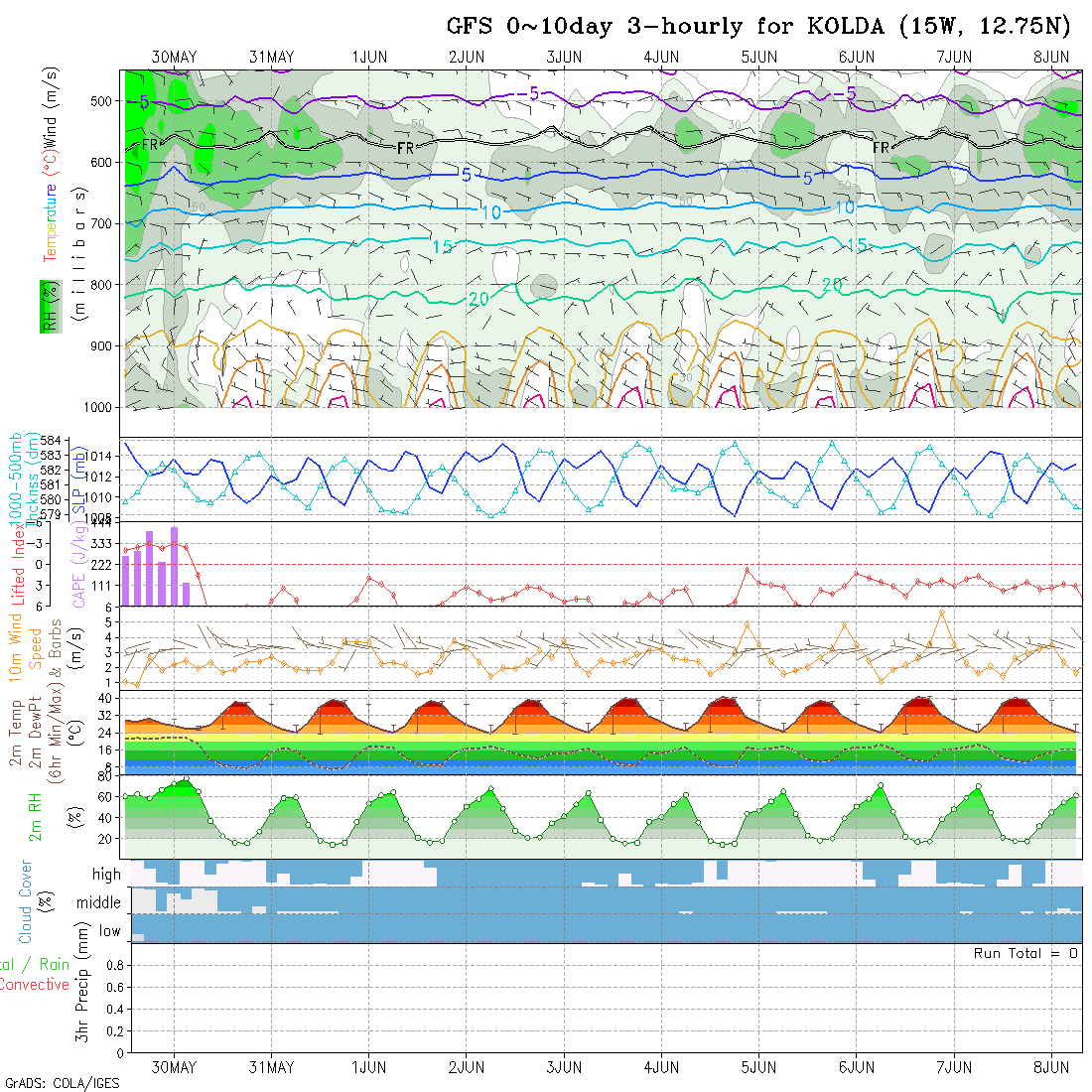
Task: Click the 3hr Precip (mm) axis title
Action: 82,997
